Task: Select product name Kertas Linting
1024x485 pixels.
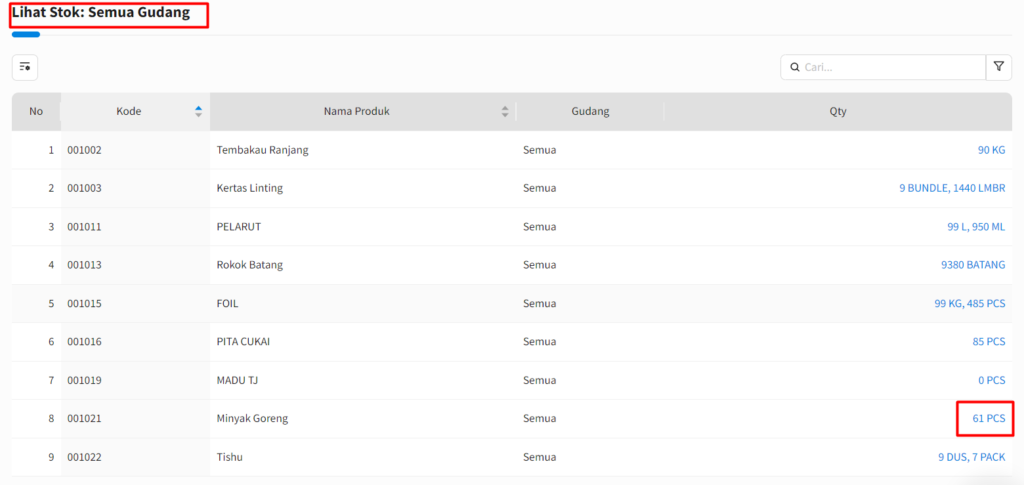Action: [249, 189]
